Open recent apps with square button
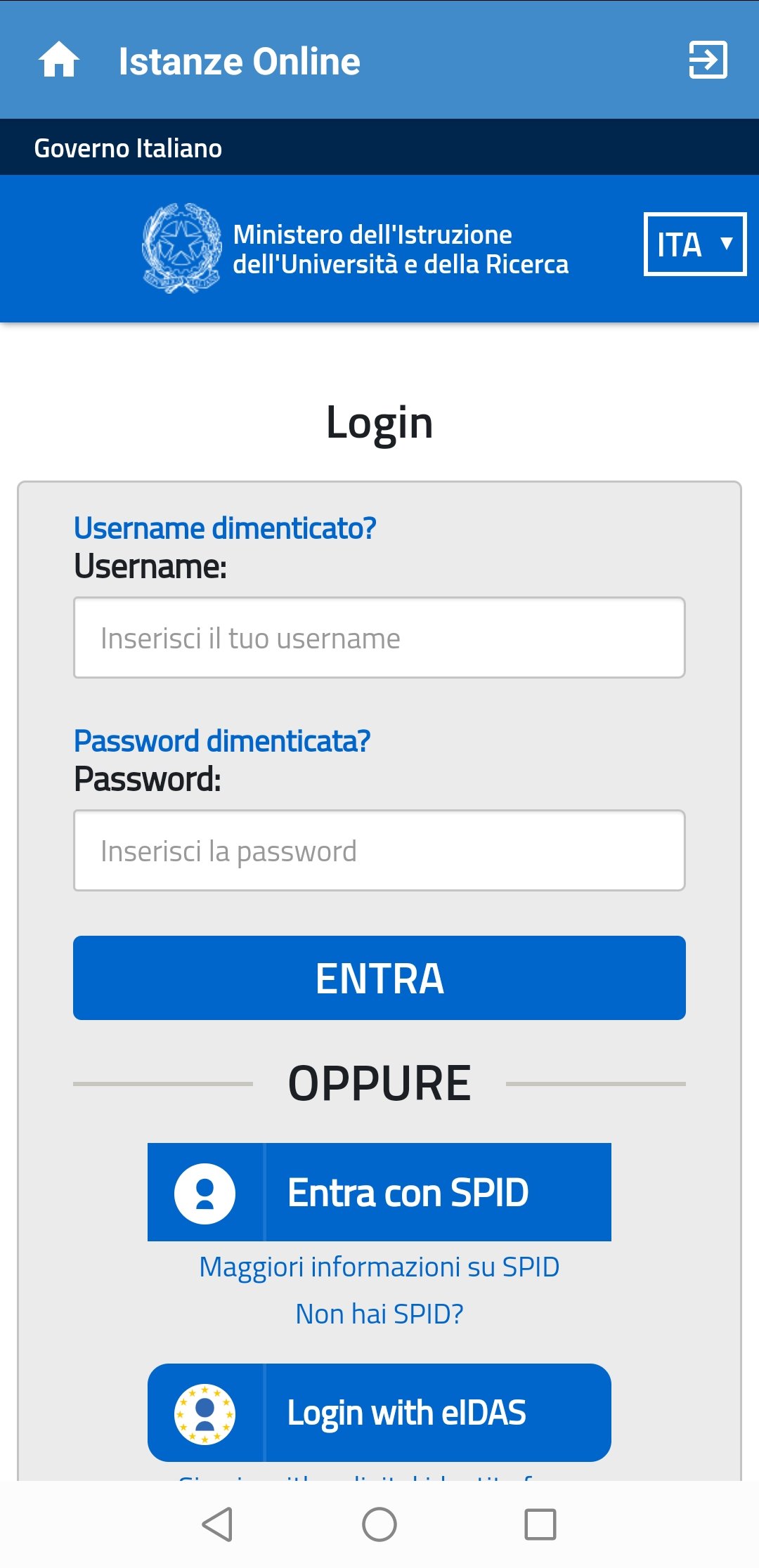Screen dimensions: 759x1568 click(540, 1524)
